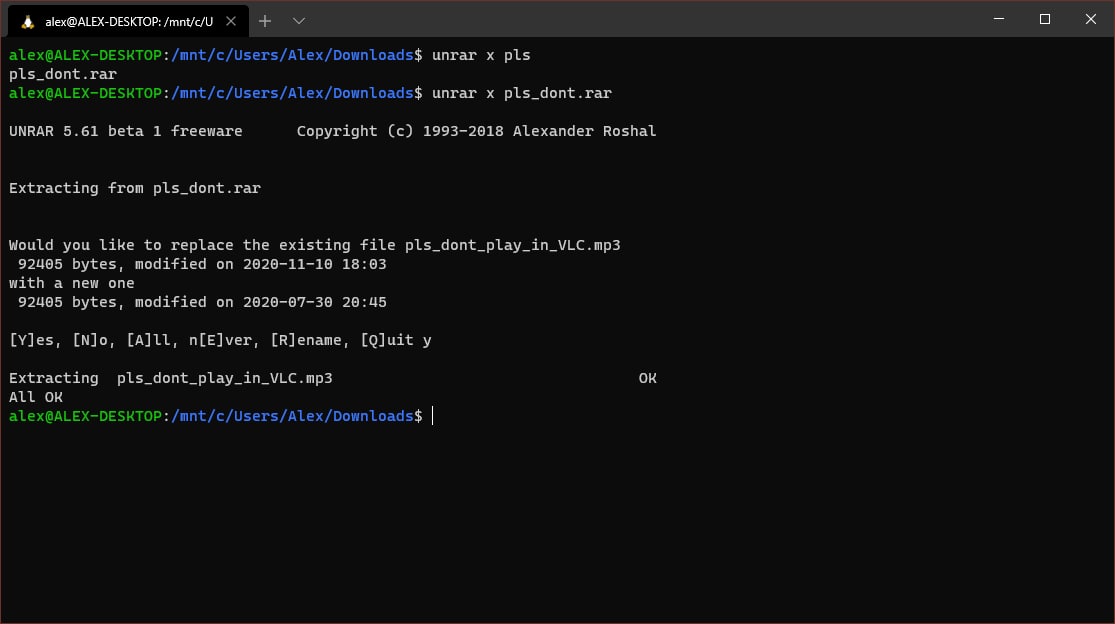Close the alex@ALEX-DESKTOP tab

(231, 21)
